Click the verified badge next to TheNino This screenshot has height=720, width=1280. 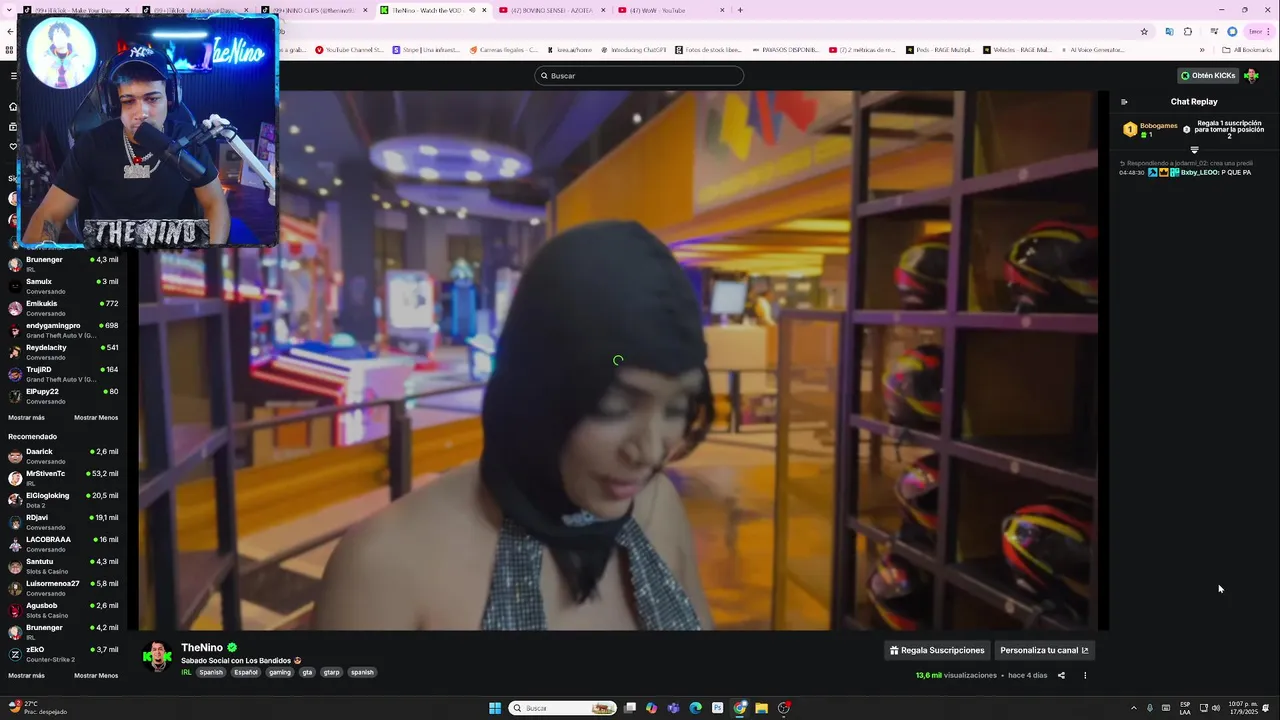[x=232, y=648]
